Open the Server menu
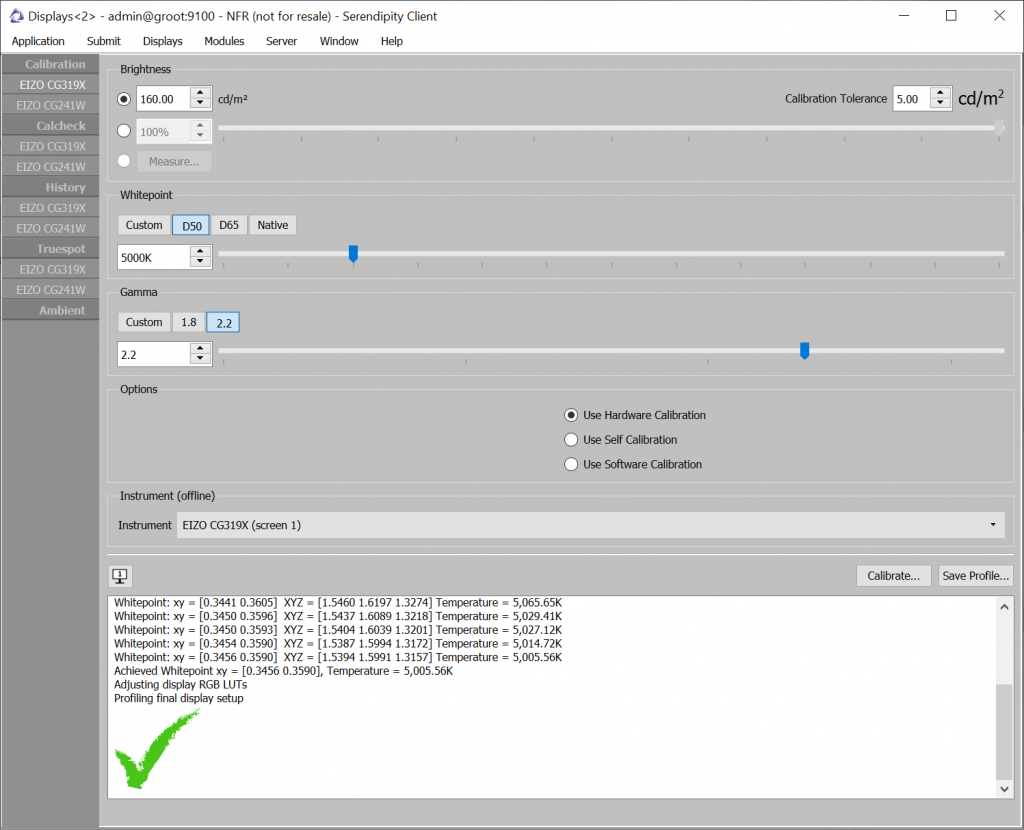This screenshot has height=830, width=1024. [281, 41]
